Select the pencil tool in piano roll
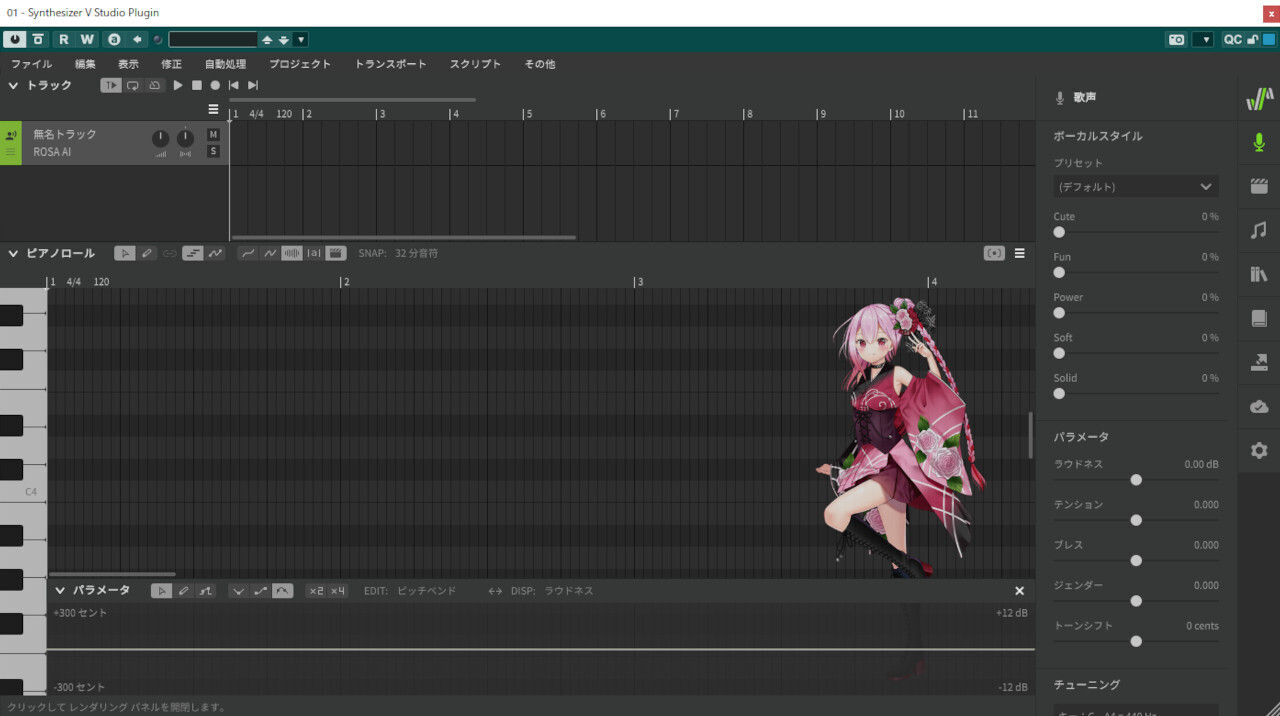 147,253
